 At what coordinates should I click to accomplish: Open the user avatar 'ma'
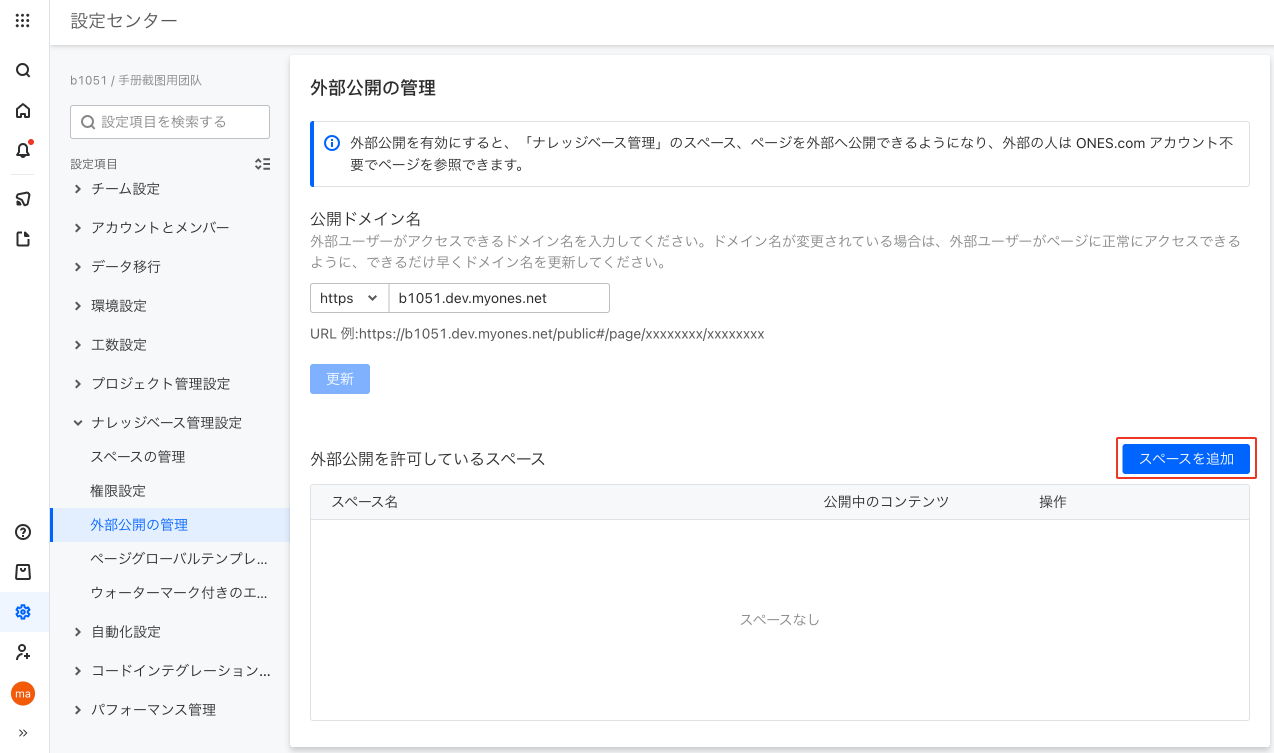23,693
